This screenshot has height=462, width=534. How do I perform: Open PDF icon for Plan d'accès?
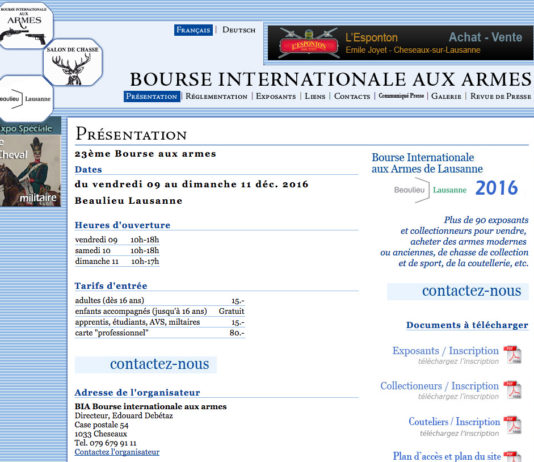pos(513,456)
